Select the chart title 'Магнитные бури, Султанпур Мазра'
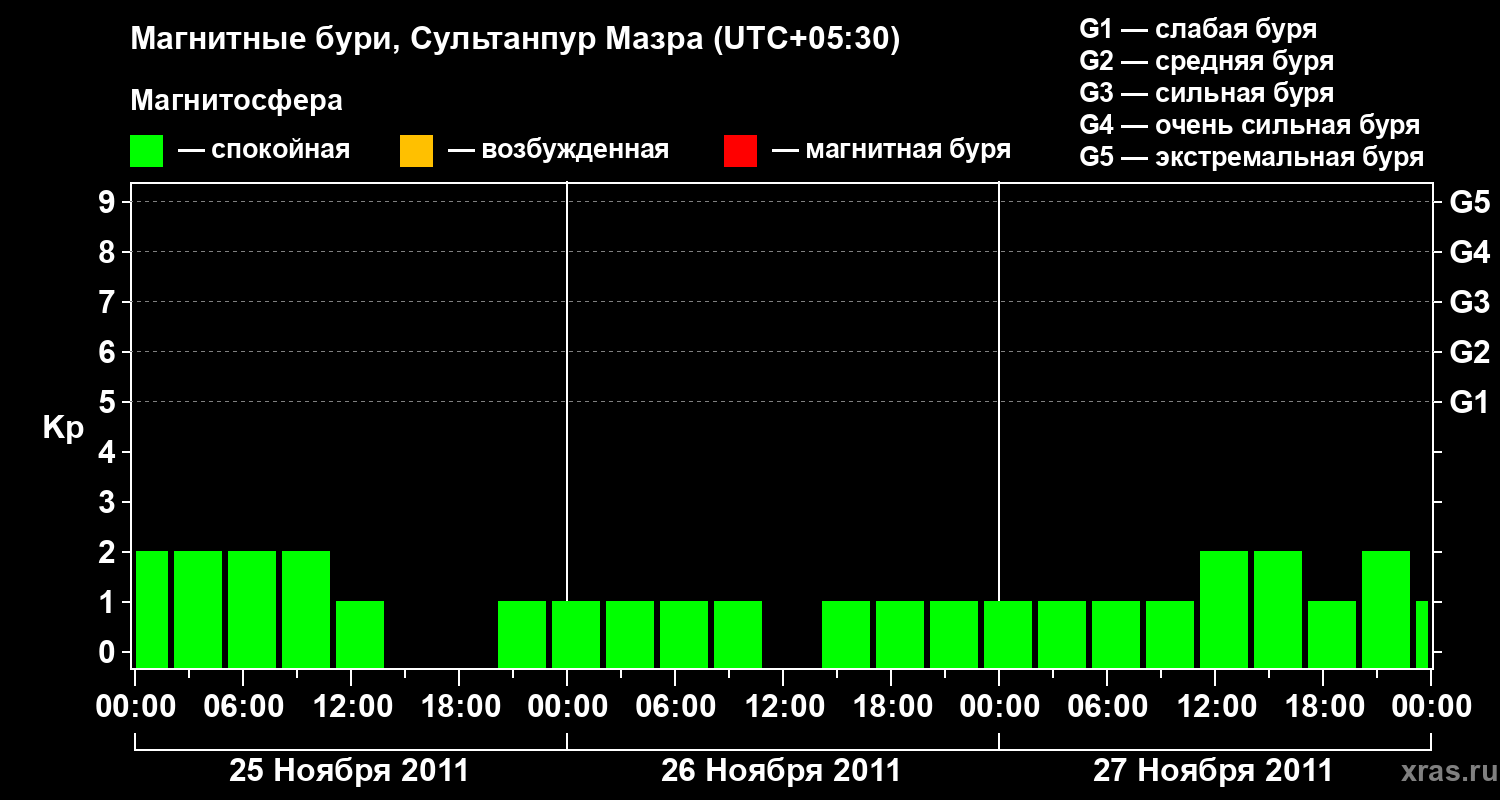 tap(415, 40)
